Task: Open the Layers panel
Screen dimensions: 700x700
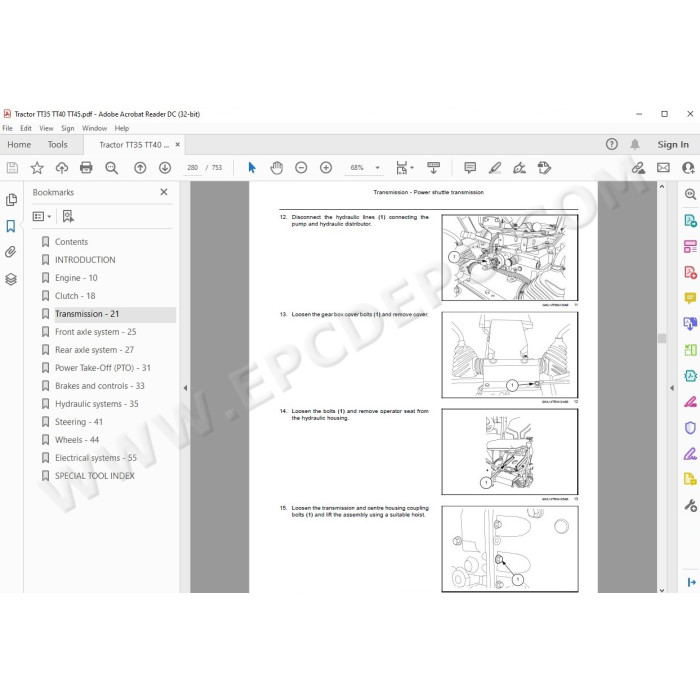Action: 11,279
